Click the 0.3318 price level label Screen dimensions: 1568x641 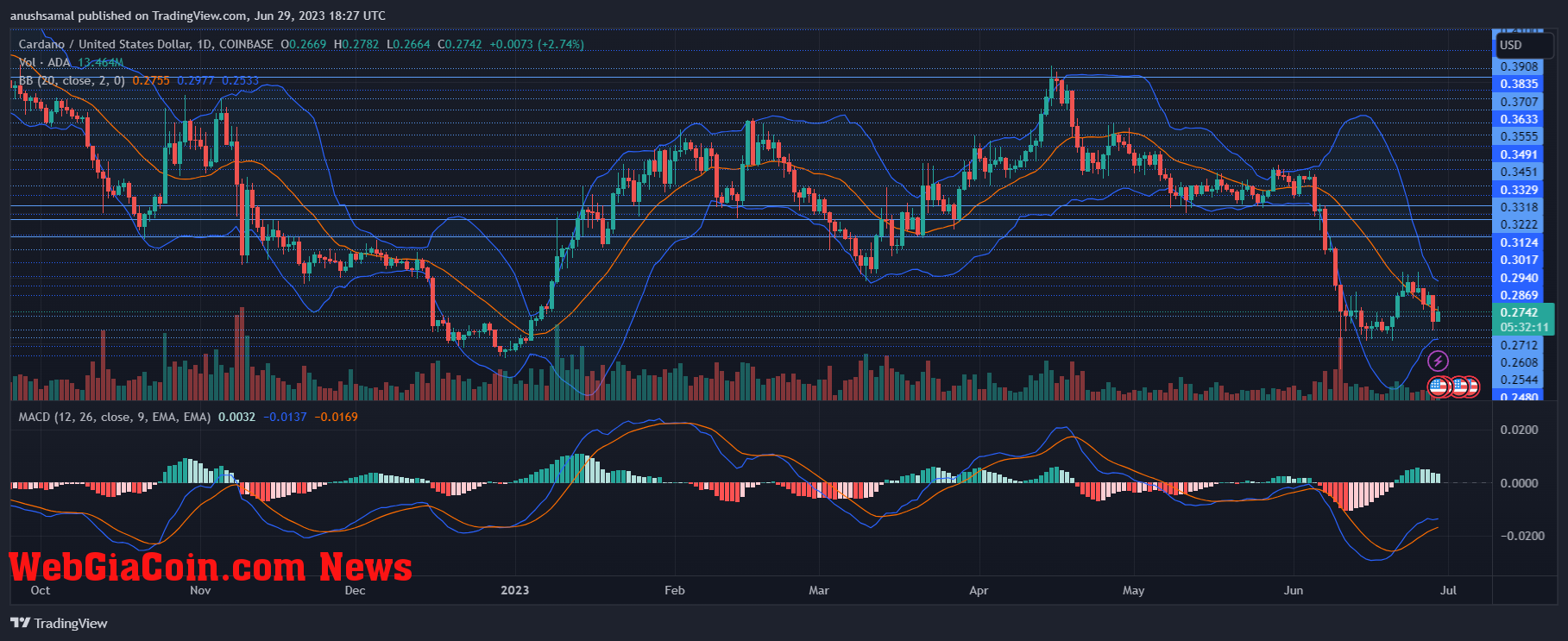(1519, 207)
